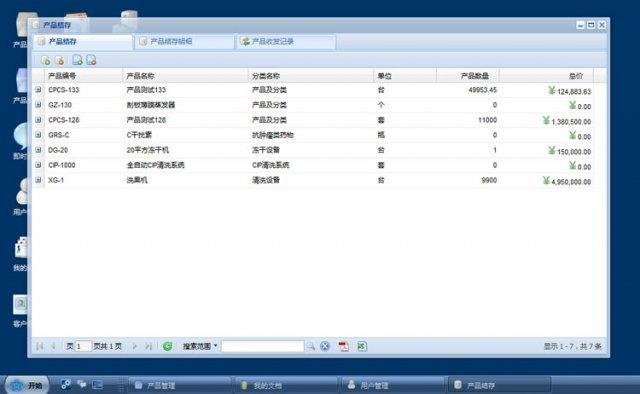The width and height of the screenshot is (640, 394).
Task: Sort by the 分类名称 column header
Action: pyautogui.click(x=311, y=76)
